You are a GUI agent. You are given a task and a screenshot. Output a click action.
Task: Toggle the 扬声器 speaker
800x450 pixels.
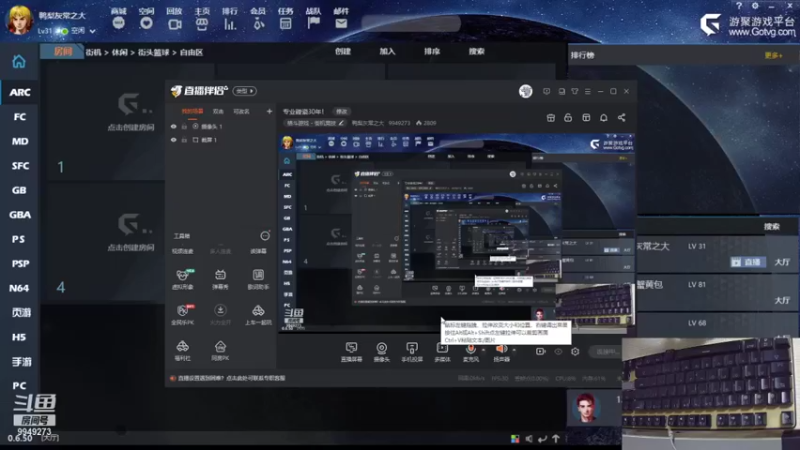[x=501, y=352]
